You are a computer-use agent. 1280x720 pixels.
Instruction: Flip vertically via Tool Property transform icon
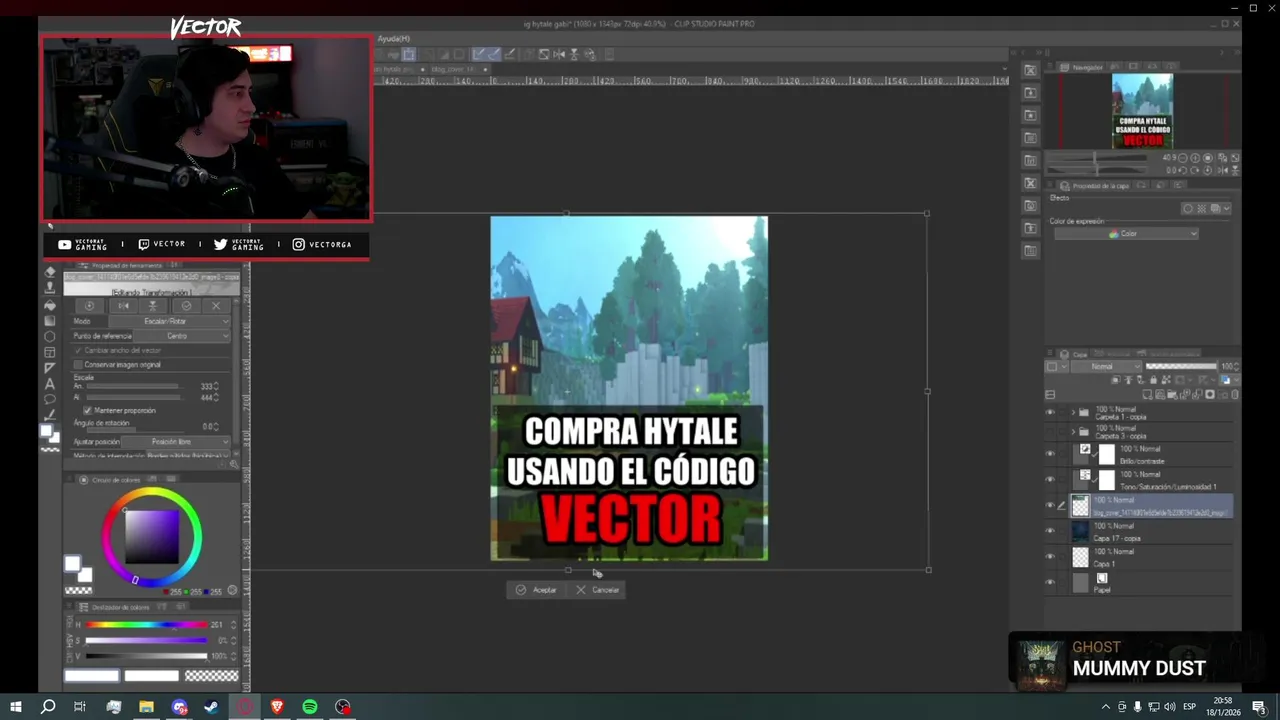pos(153,306)
